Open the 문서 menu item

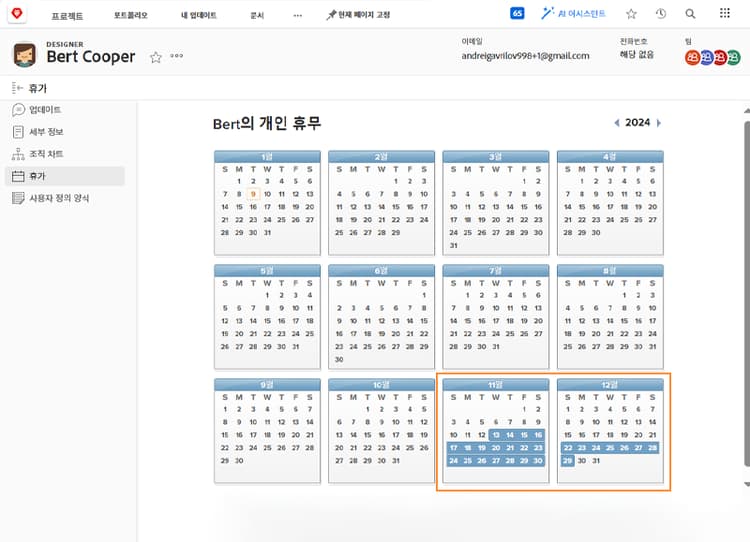pyautogui.click(x=257, y=15)
